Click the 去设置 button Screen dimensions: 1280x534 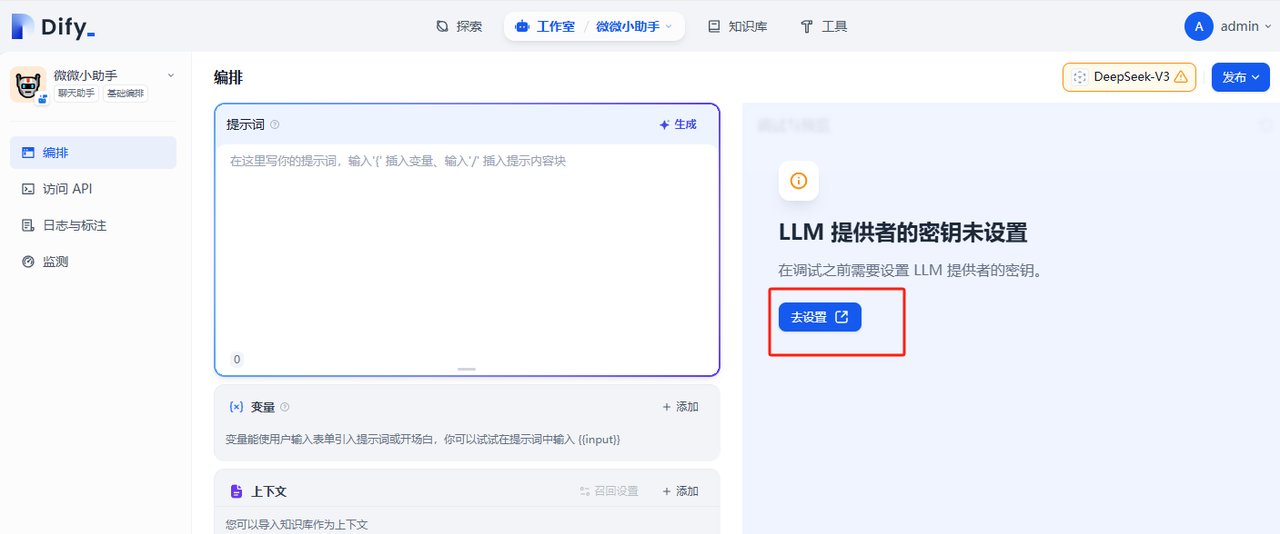point(820,317)
